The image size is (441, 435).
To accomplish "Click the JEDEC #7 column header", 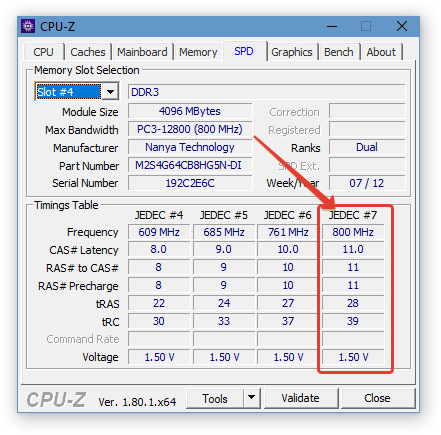I will (353, 215).
